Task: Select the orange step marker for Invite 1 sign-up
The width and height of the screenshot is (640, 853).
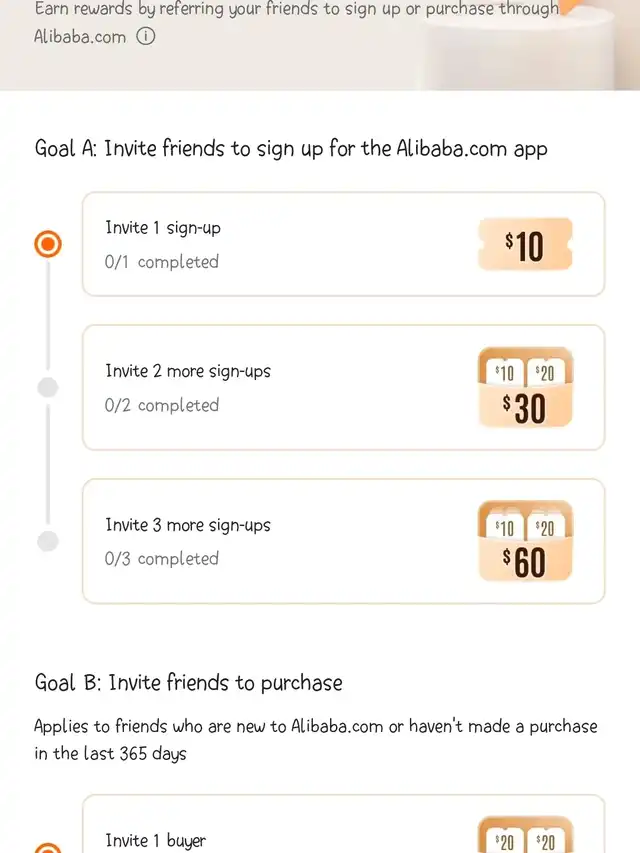Action: click(47, 244)
